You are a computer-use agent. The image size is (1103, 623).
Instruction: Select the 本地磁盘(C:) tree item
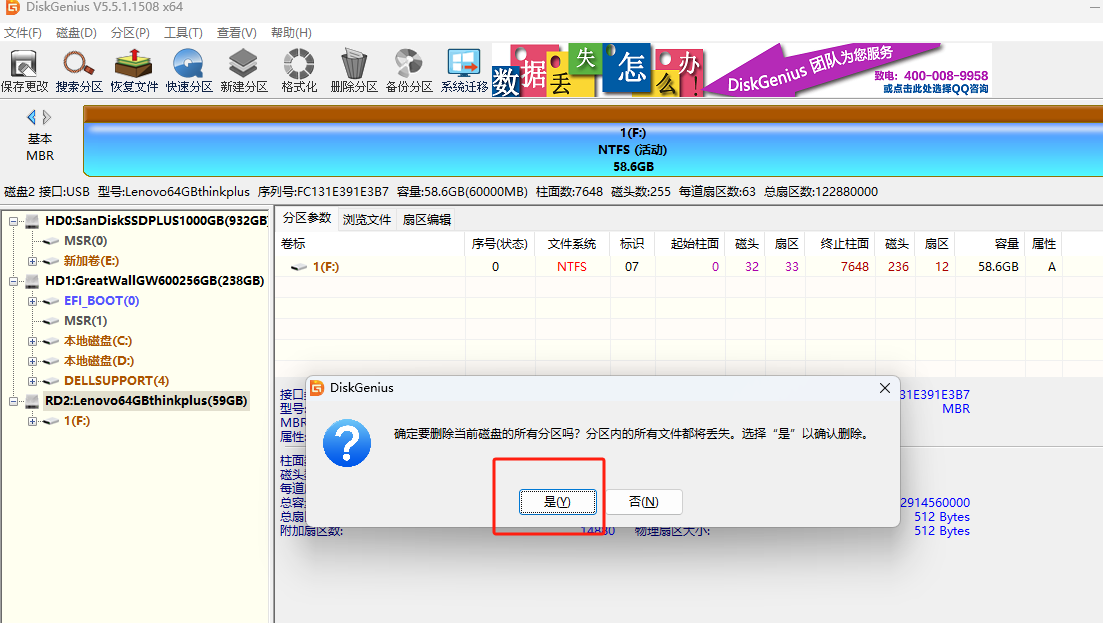[x=98, y=341]
